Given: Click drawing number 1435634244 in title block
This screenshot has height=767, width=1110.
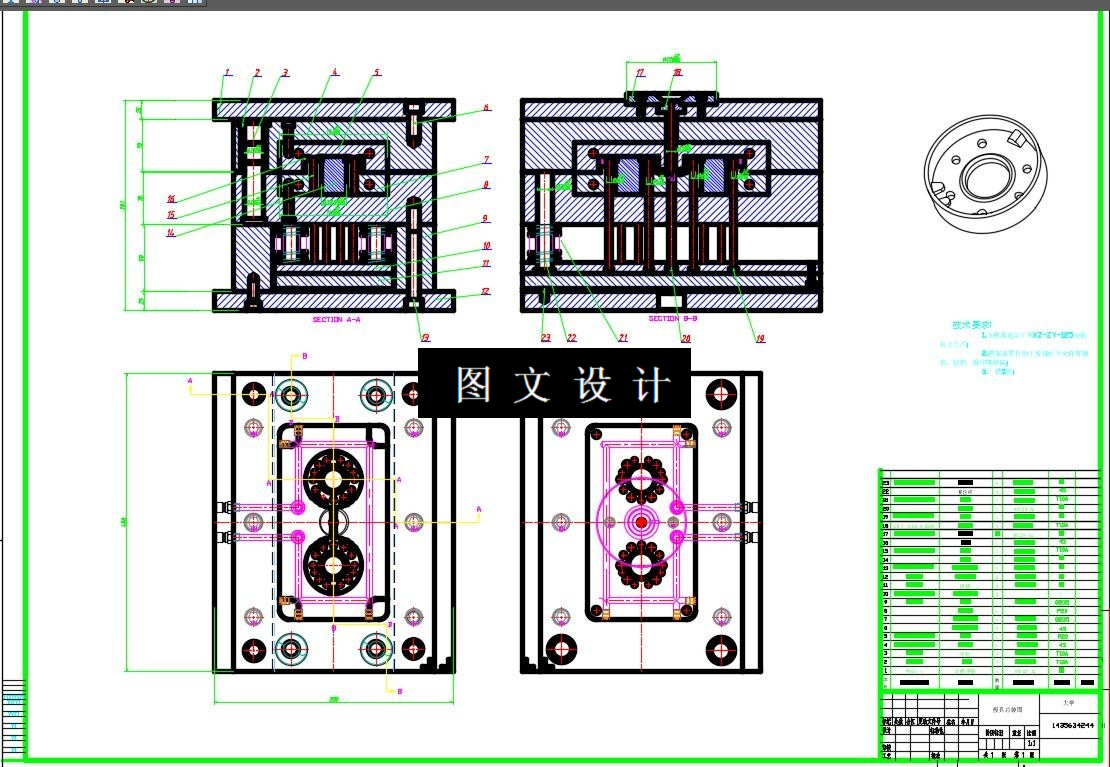Looking at the screenshot, I should click(x=1073, y=725).
